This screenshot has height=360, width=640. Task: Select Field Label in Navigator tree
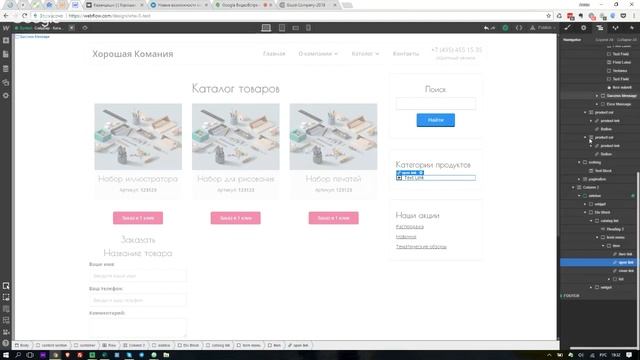point(619,62)
